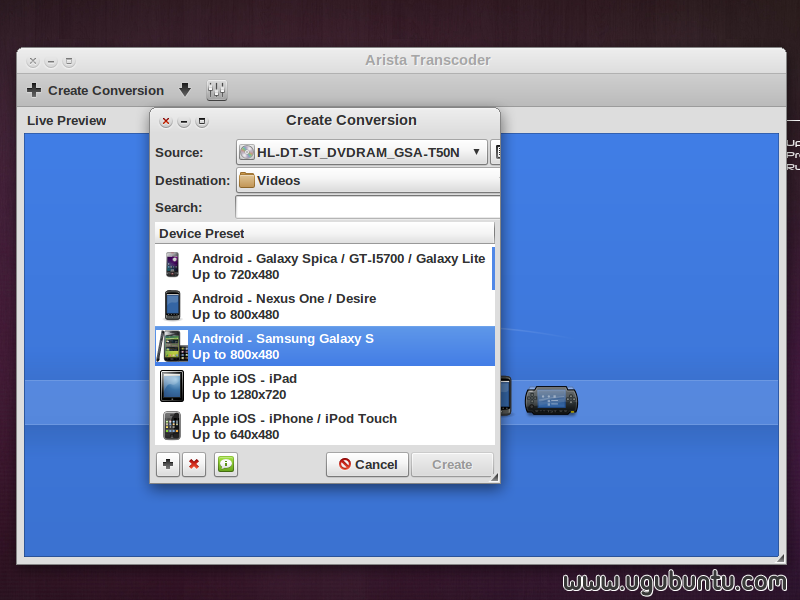
Task: Click the Device Preset column header
Action: (324, 233)
